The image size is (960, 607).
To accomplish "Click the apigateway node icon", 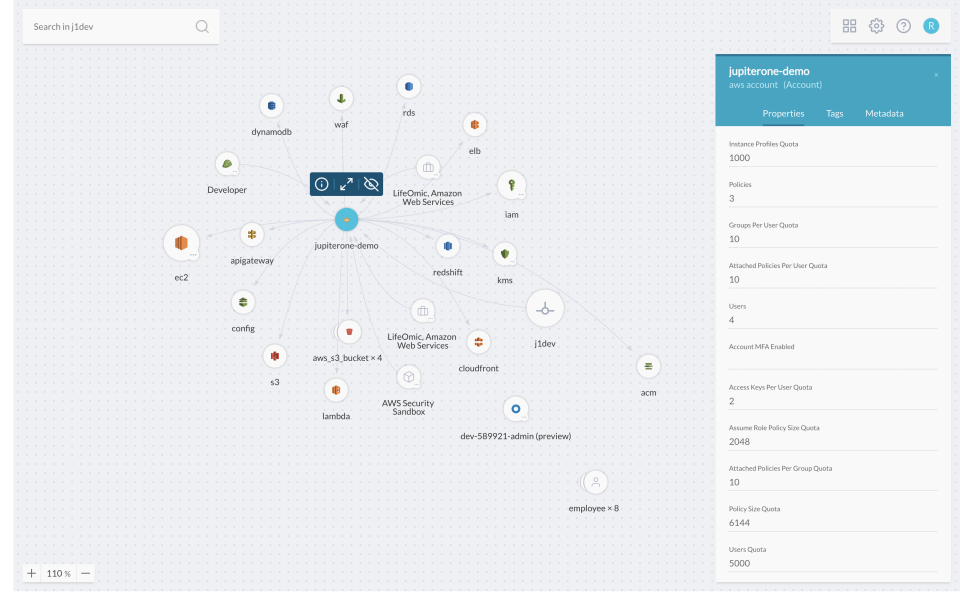I will tap(252, 234).
